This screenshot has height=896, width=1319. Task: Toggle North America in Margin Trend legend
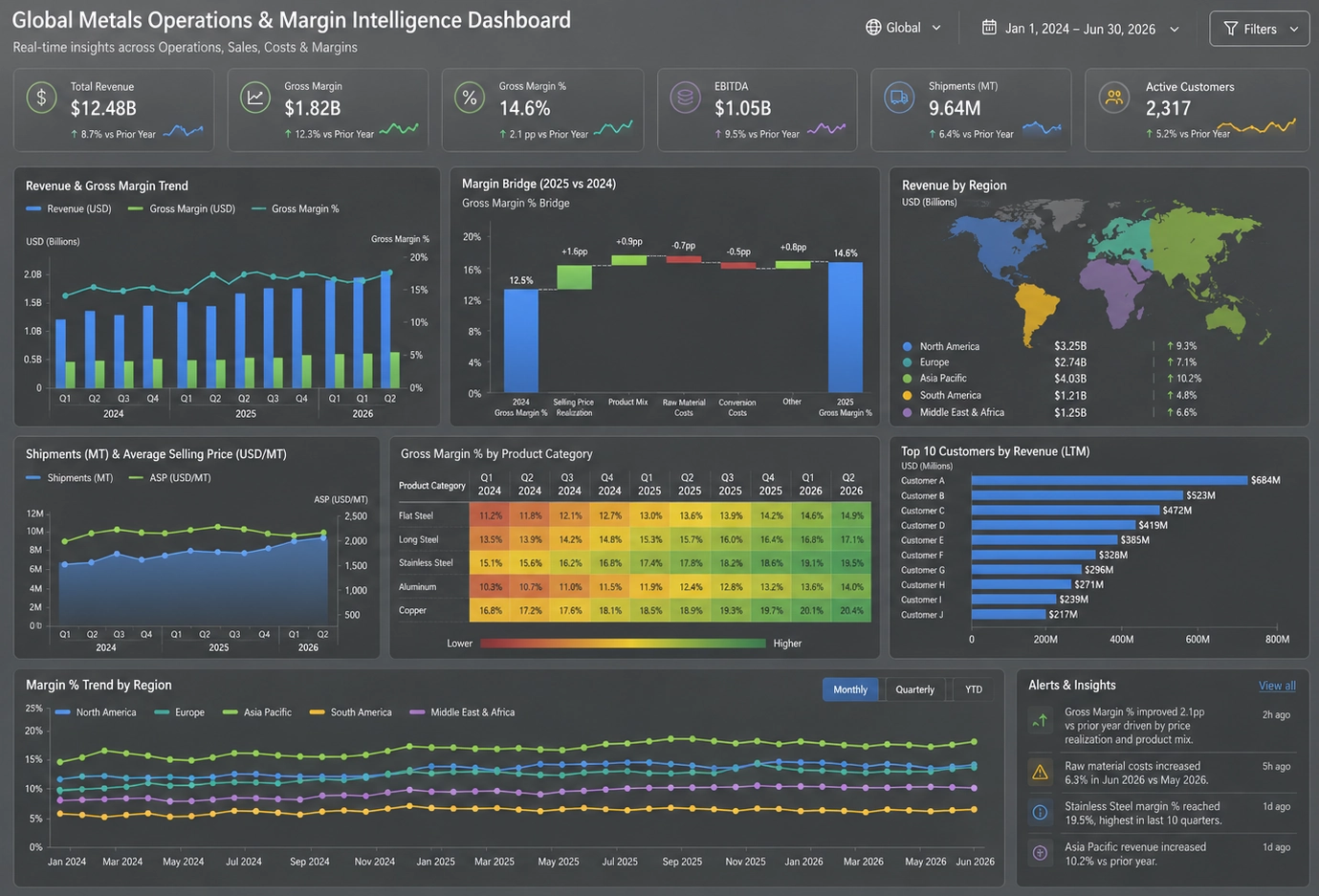96,712
